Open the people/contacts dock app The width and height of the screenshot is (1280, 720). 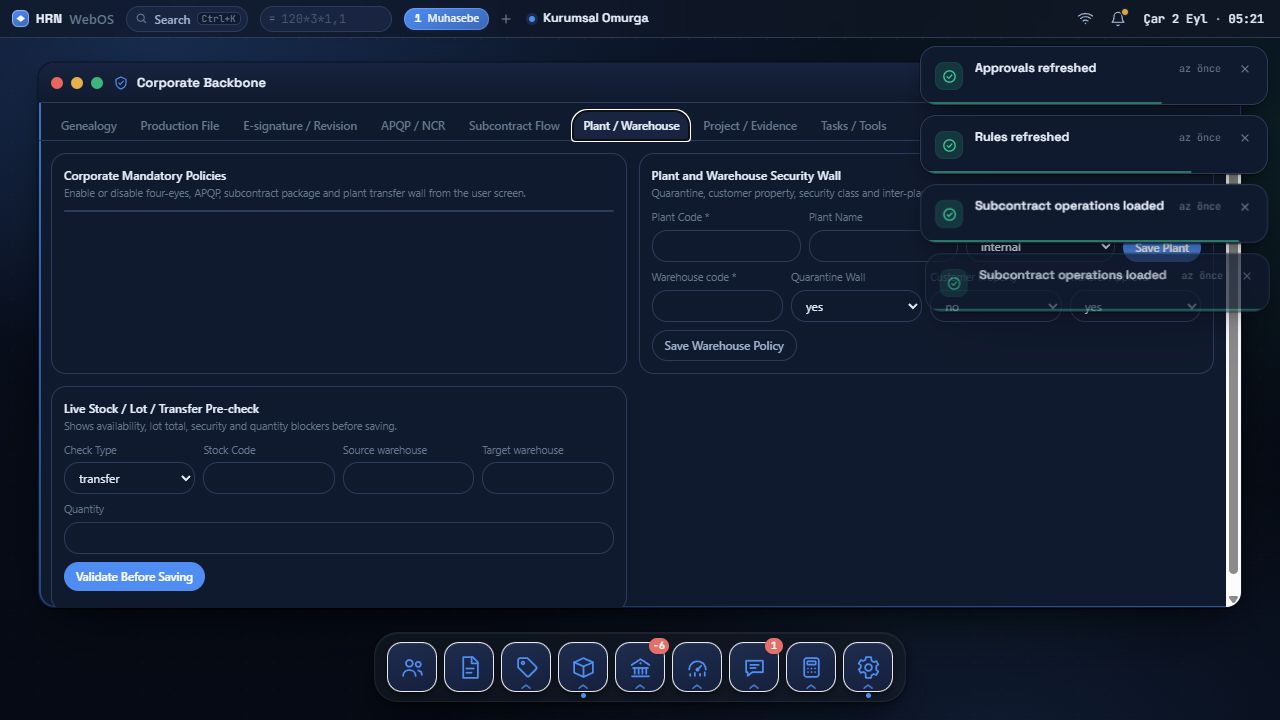pyautogui.click(x=412, y=667)
